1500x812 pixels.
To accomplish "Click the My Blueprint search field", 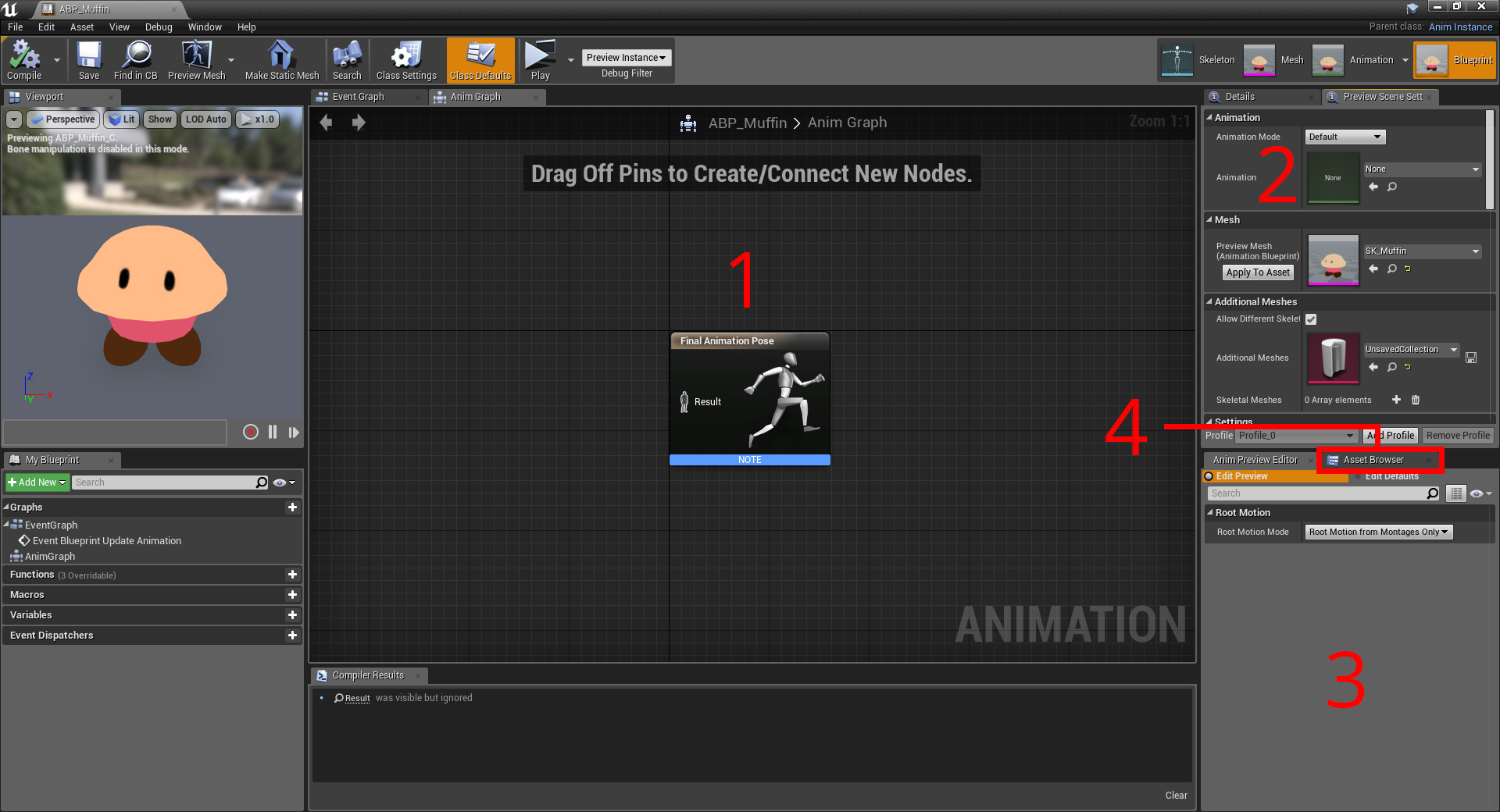I will pyautogui.click(x=170, y=483).
